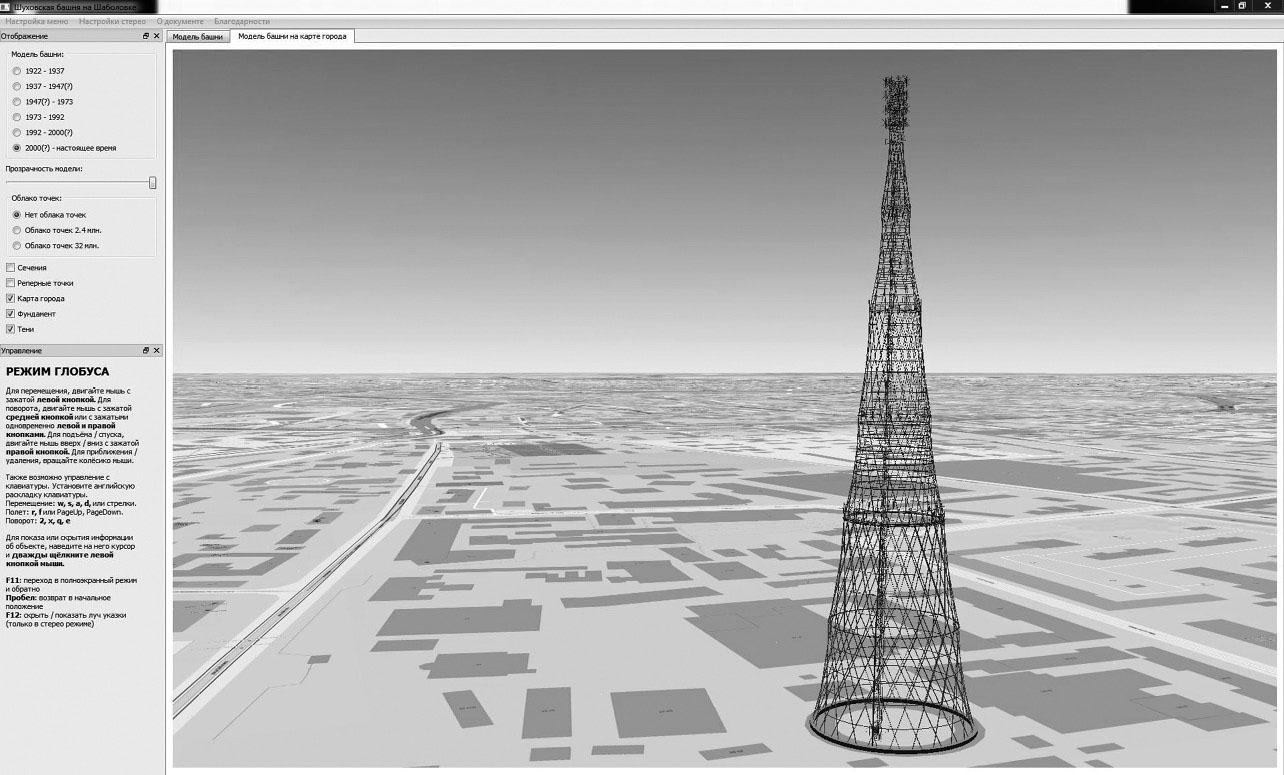1284x775 pixels.
Task: Switch to the Модель башни tab
Action: click(x=197, y=37)
